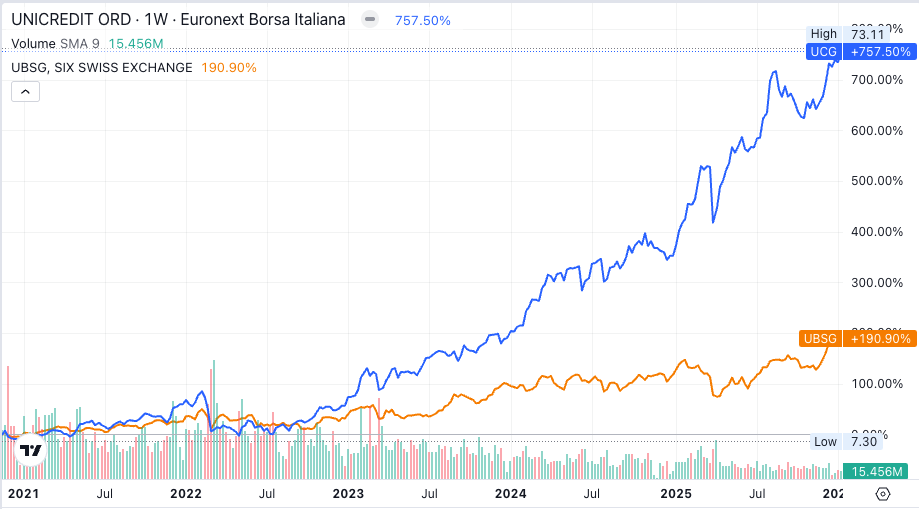Click the 2025 marker on time axis
Image resolution: width=919 pixels, height=509 pixels.
pyautogui.click(x=677, y=493)
